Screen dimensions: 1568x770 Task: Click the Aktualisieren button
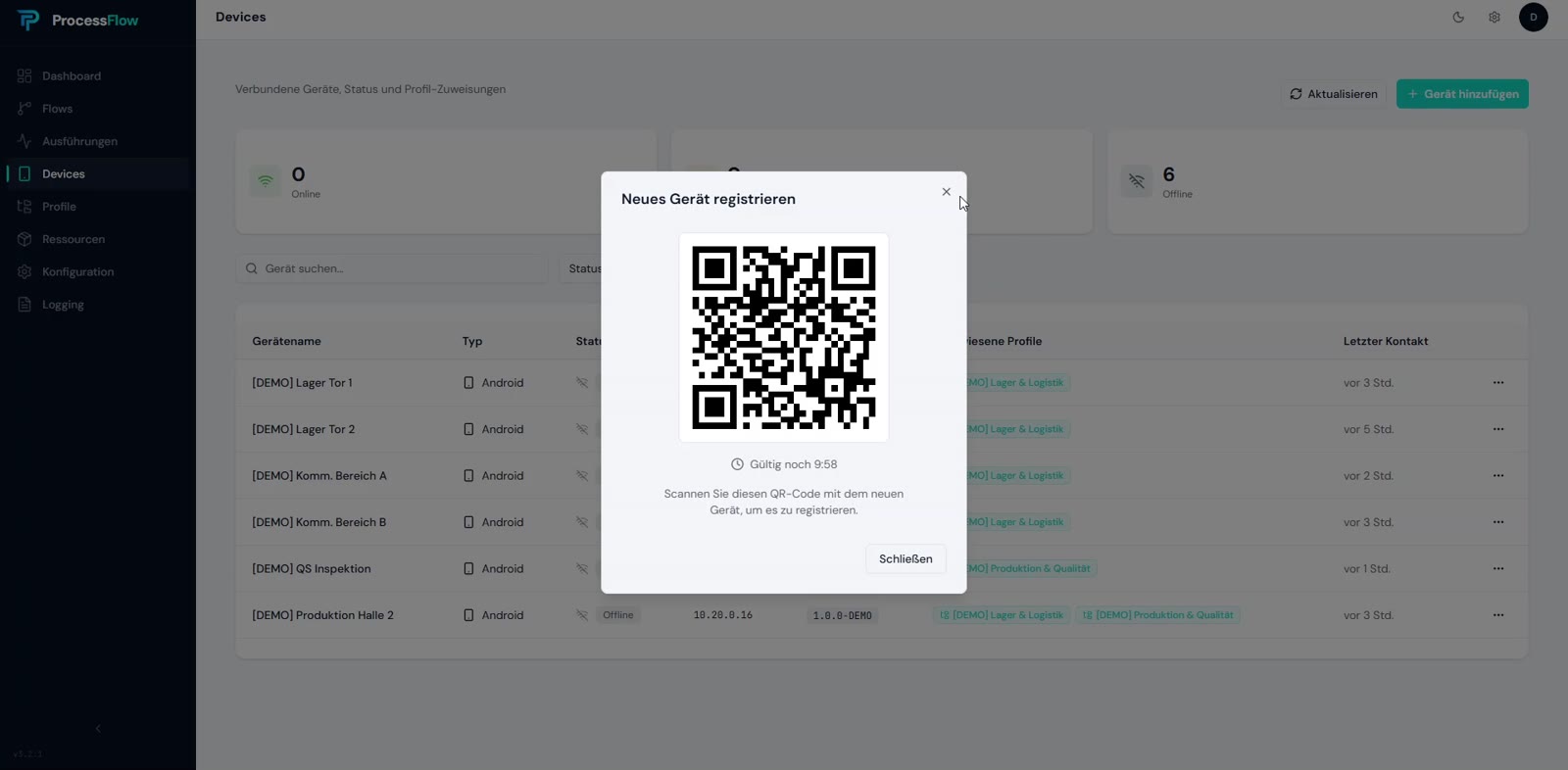[1334, 94]
